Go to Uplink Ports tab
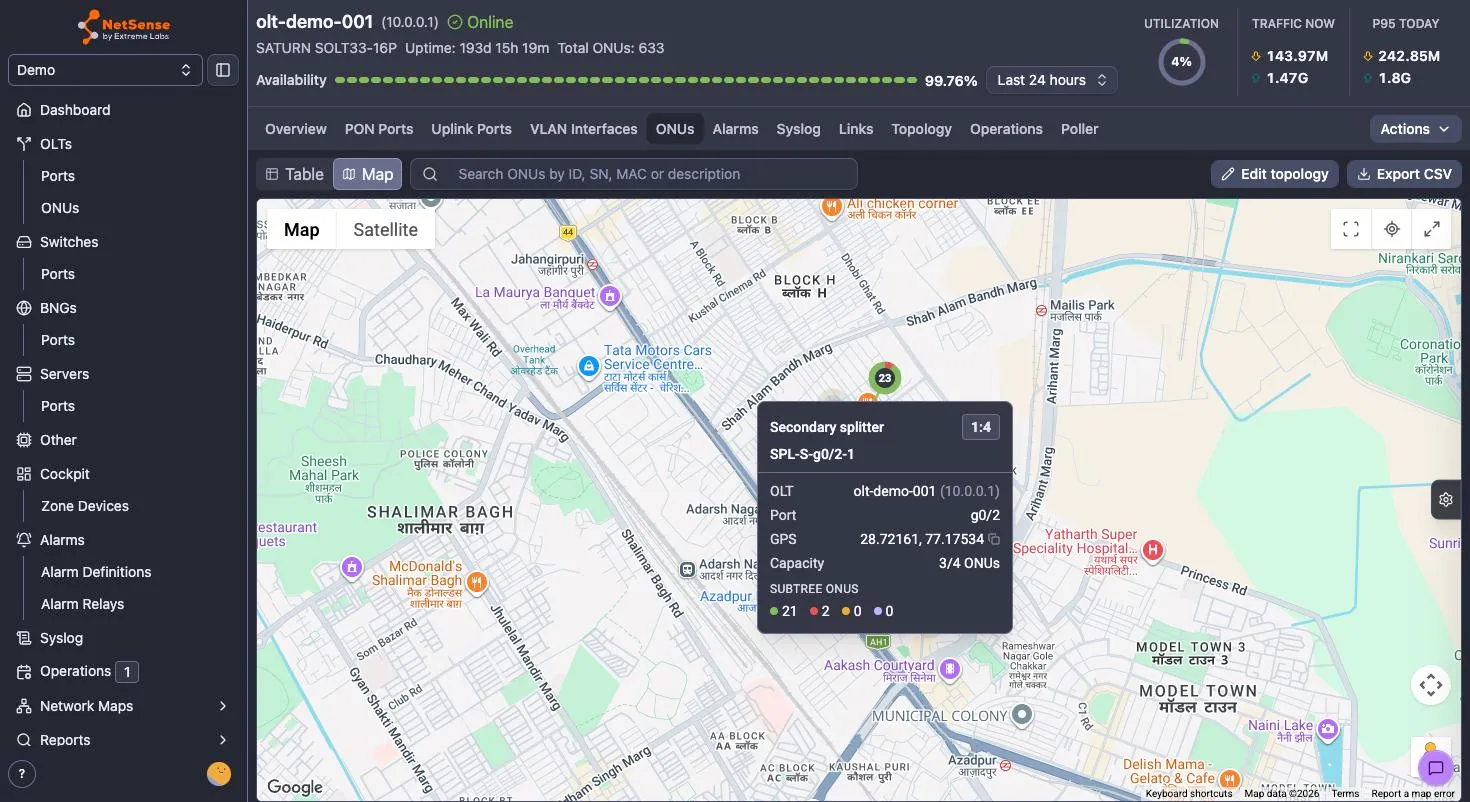1470x802 pixels. pyautogui.click(x=471, y=129)
